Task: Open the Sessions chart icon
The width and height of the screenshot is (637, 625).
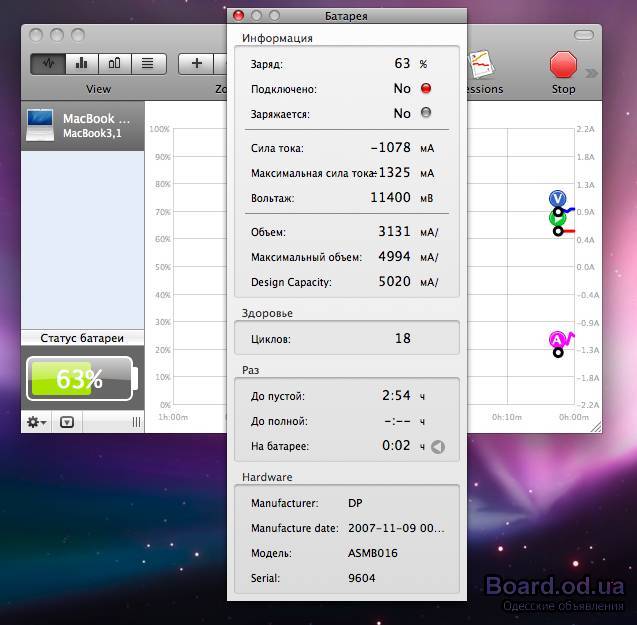Action: [x=483, y=64]
